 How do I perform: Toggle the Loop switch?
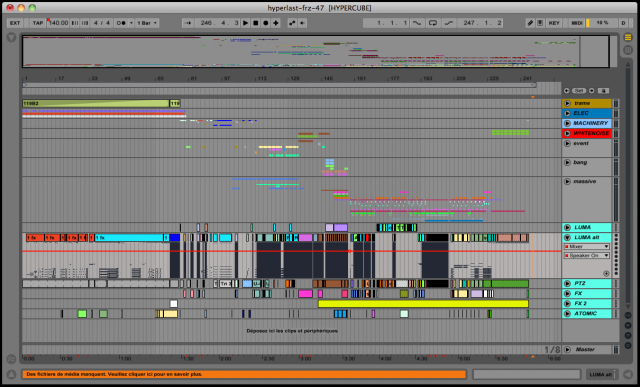tap(433, 23)
